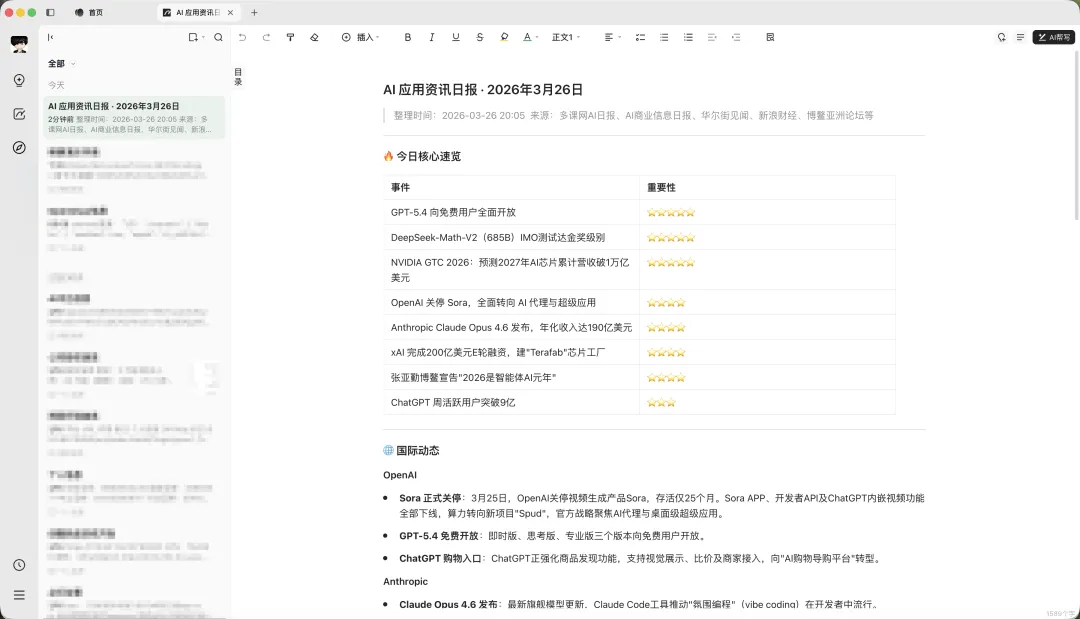The height and width of the screenshot is (619, 1080).
Task: Select the ChatGPT 周活跃用户突破9亿 cell
Action: tap(511, 402)
